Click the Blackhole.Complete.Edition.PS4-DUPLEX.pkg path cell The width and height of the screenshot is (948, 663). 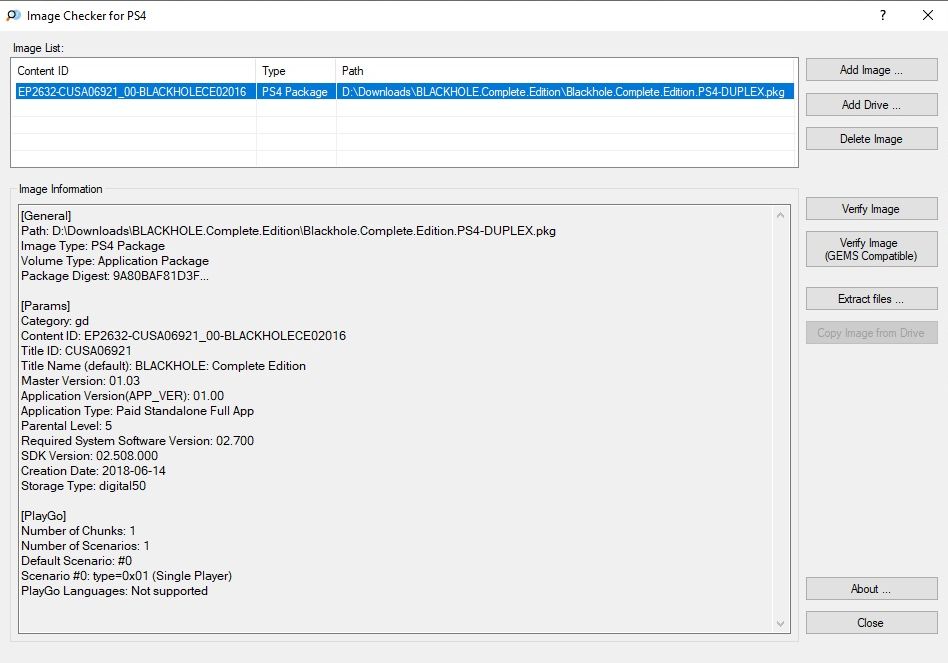[x=563, y=92]
